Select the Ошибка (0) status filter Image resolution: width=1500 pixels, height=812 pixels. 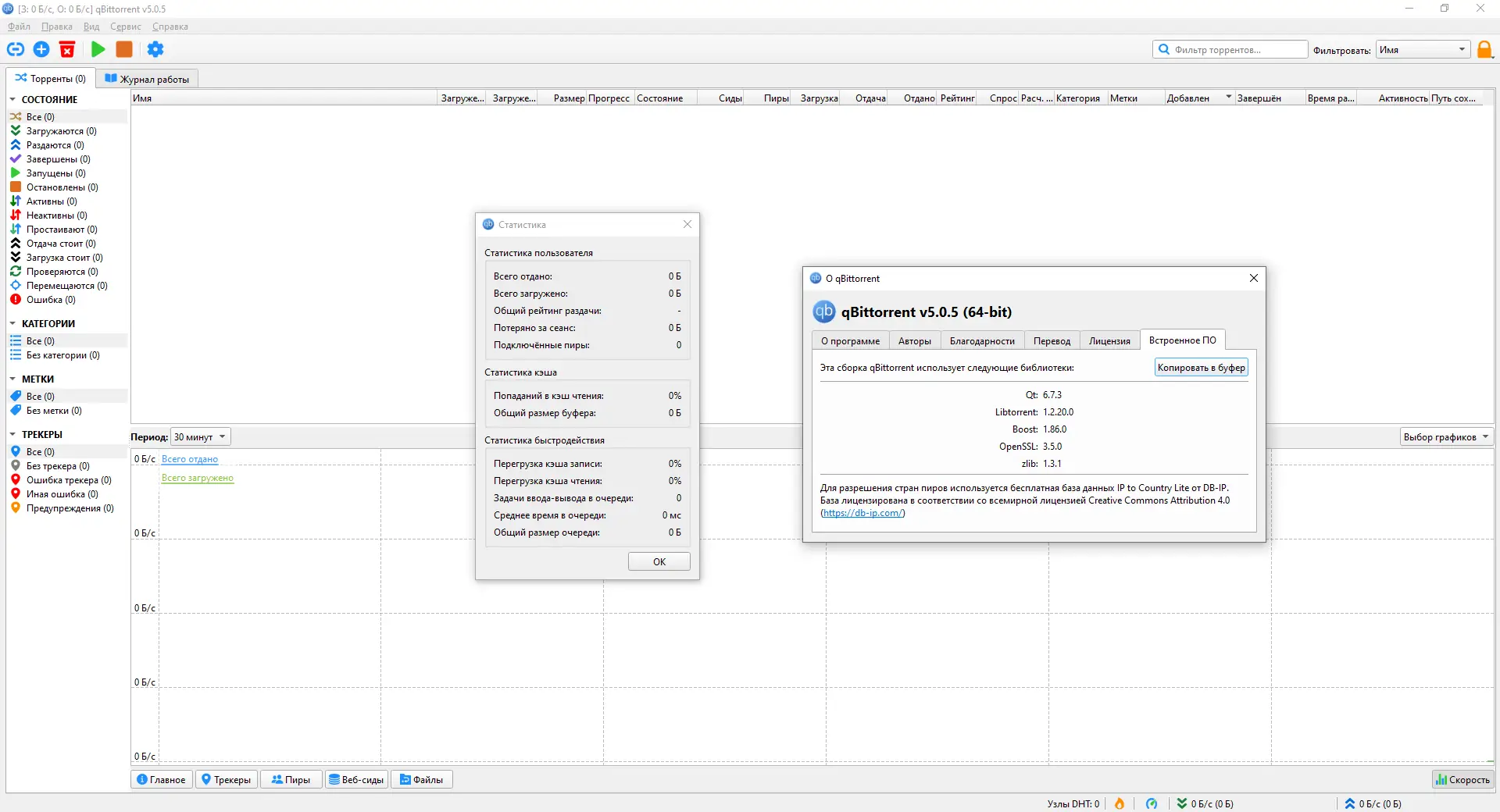(x=51, y=300)
